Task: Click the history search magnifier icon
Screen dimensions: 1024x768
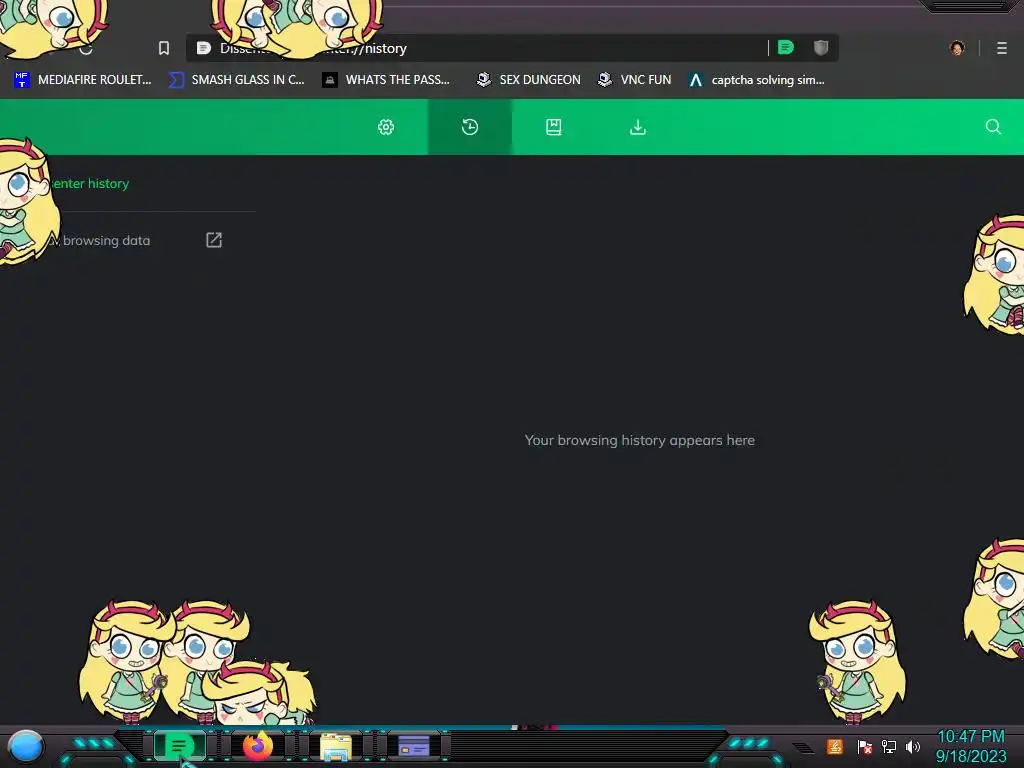Action: coord(993,127)
